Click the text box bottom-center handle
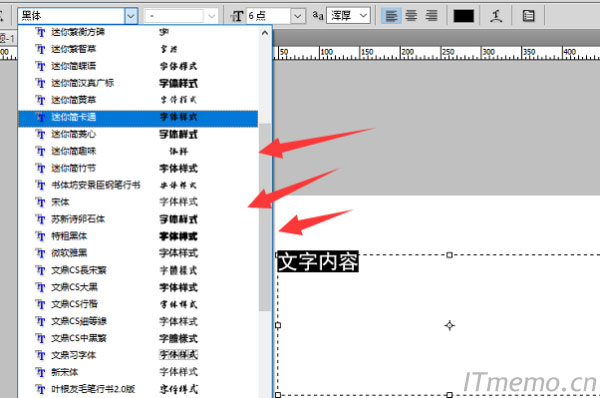600x398 pixels. point(450,395)
